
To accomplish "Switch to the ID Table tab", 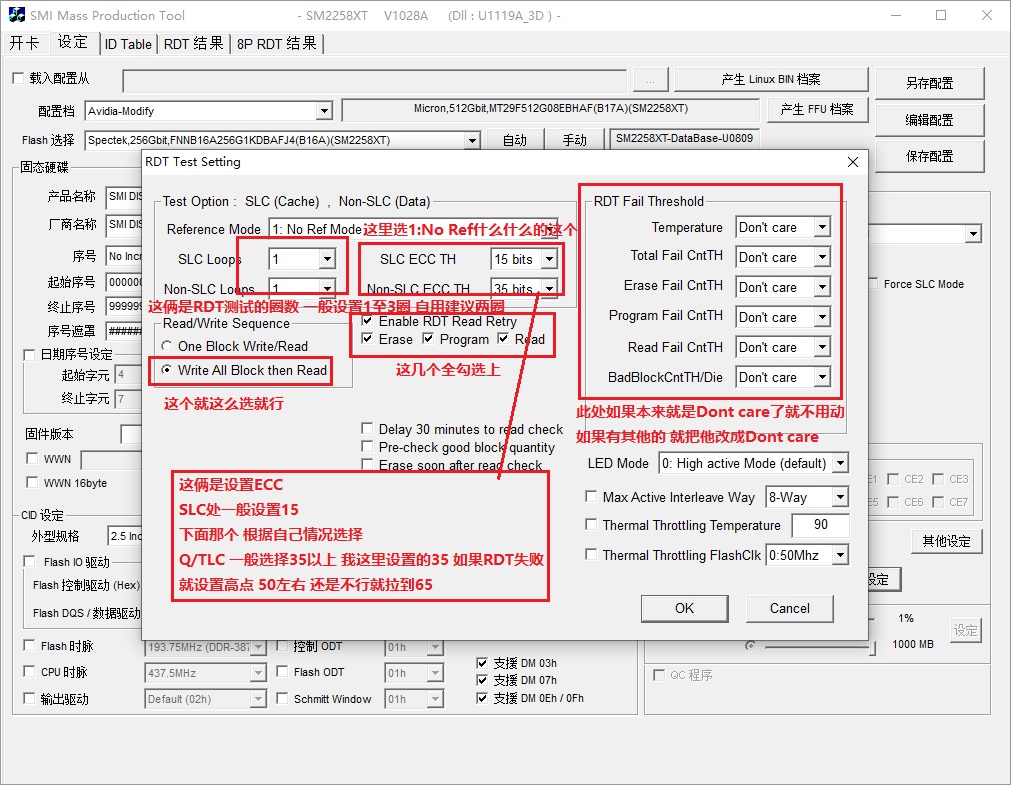I will 128,44.
